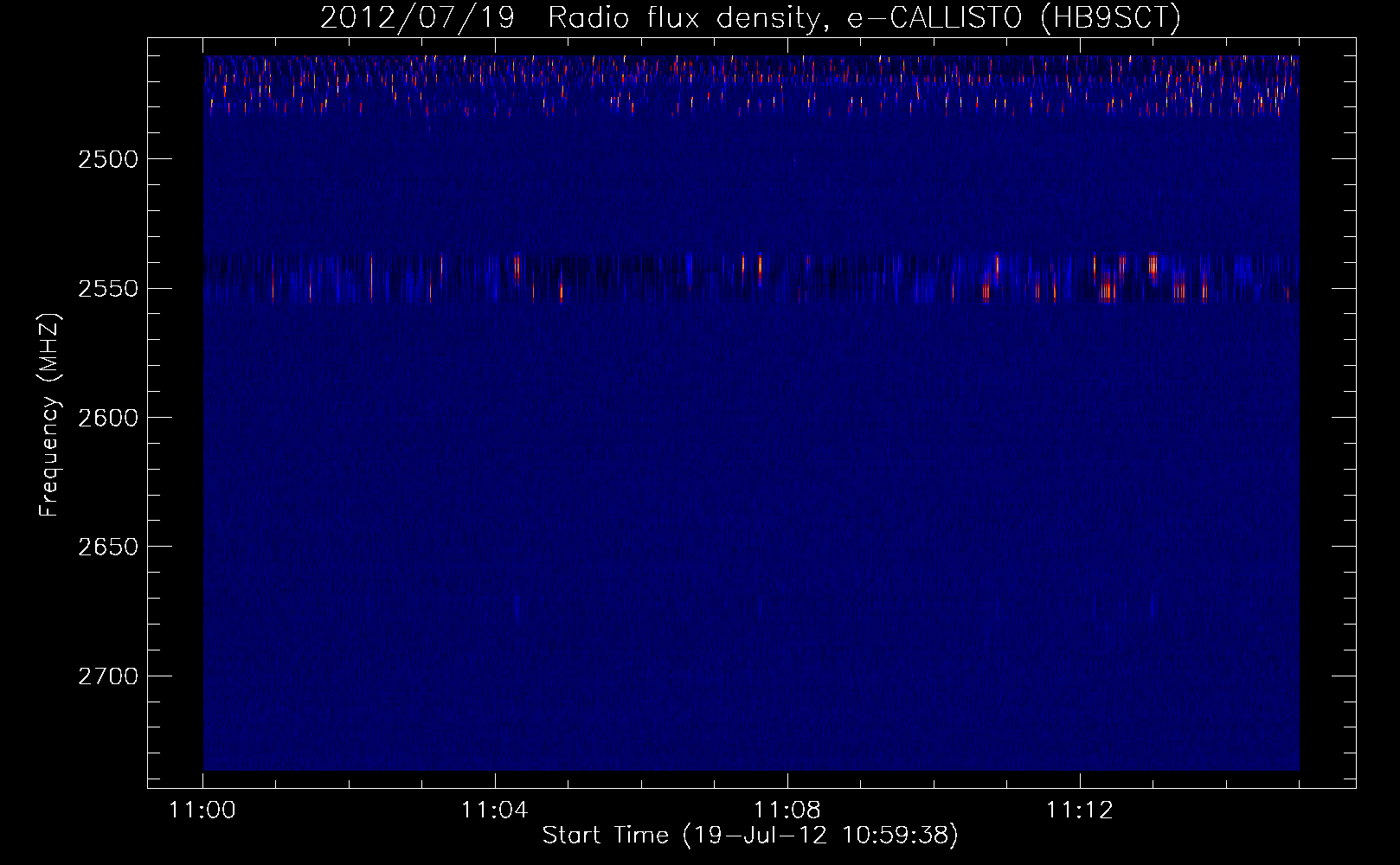
Task: Click the 11:08 time tick label
Action: 787,811
